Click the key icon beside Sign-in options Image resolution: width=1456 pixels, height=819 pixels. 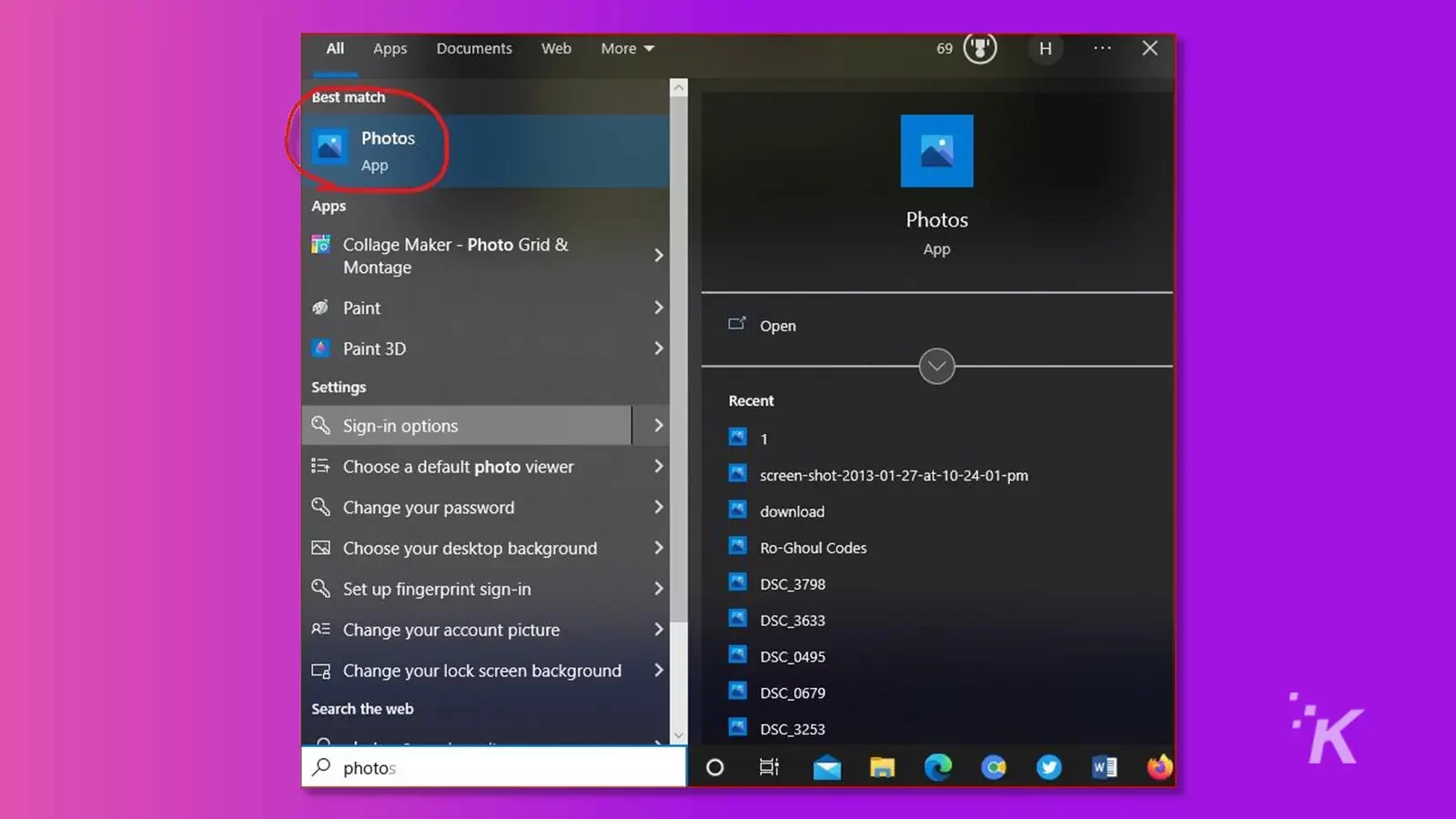tap(320, 425)
